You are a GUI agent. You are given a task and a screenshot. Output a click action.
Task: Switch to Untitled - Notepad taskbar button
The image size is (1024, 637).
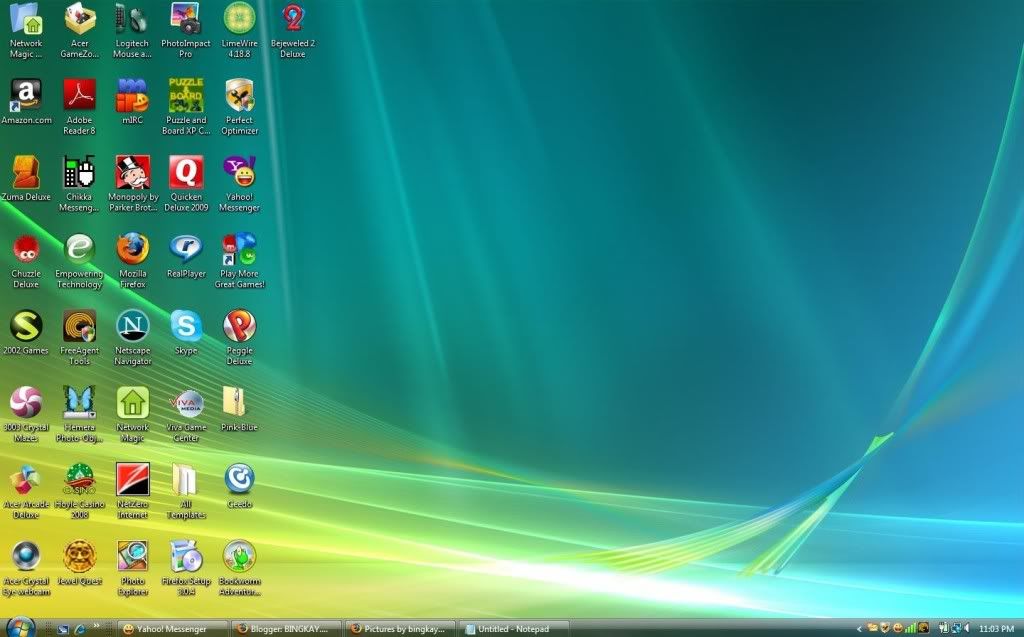click(514, 629)
